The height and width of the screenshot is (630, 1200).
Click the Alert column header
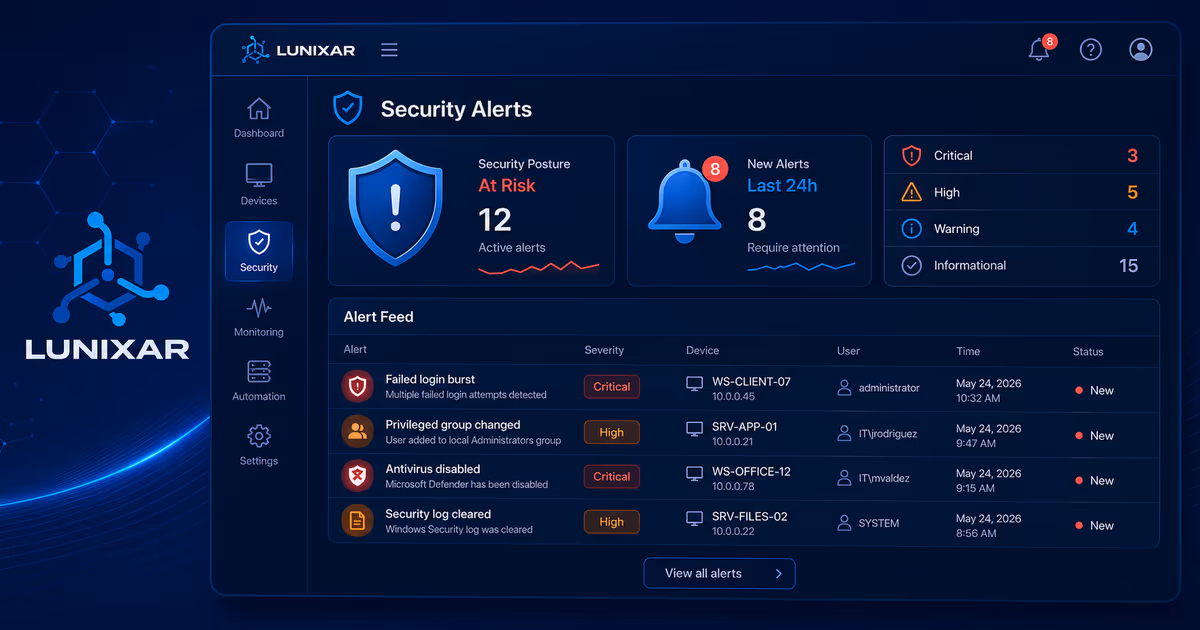pyautogui.click(x=355, y=349)
